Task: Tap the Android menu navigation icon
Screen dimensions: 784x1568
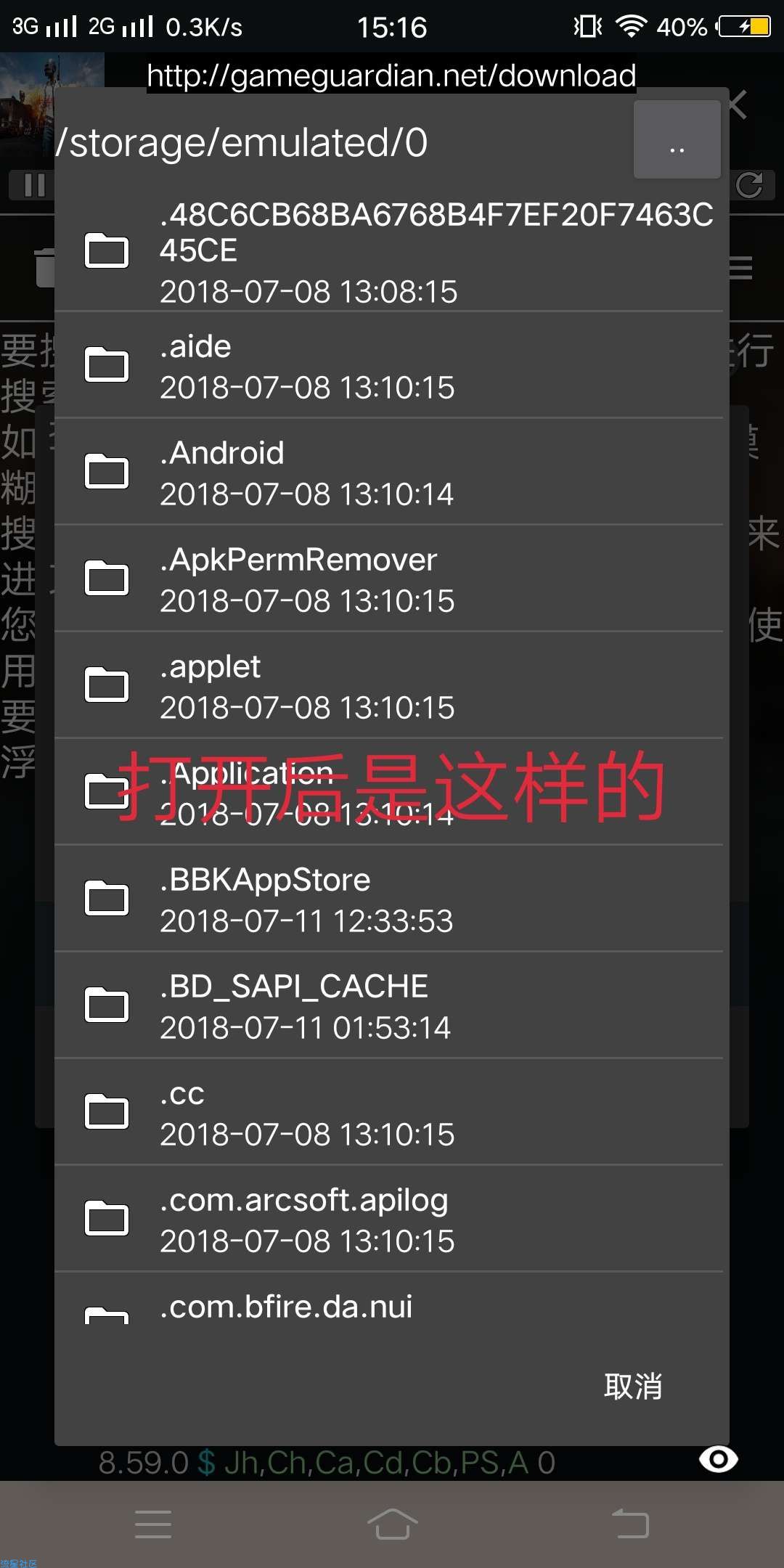Action: click(153, 1524)
